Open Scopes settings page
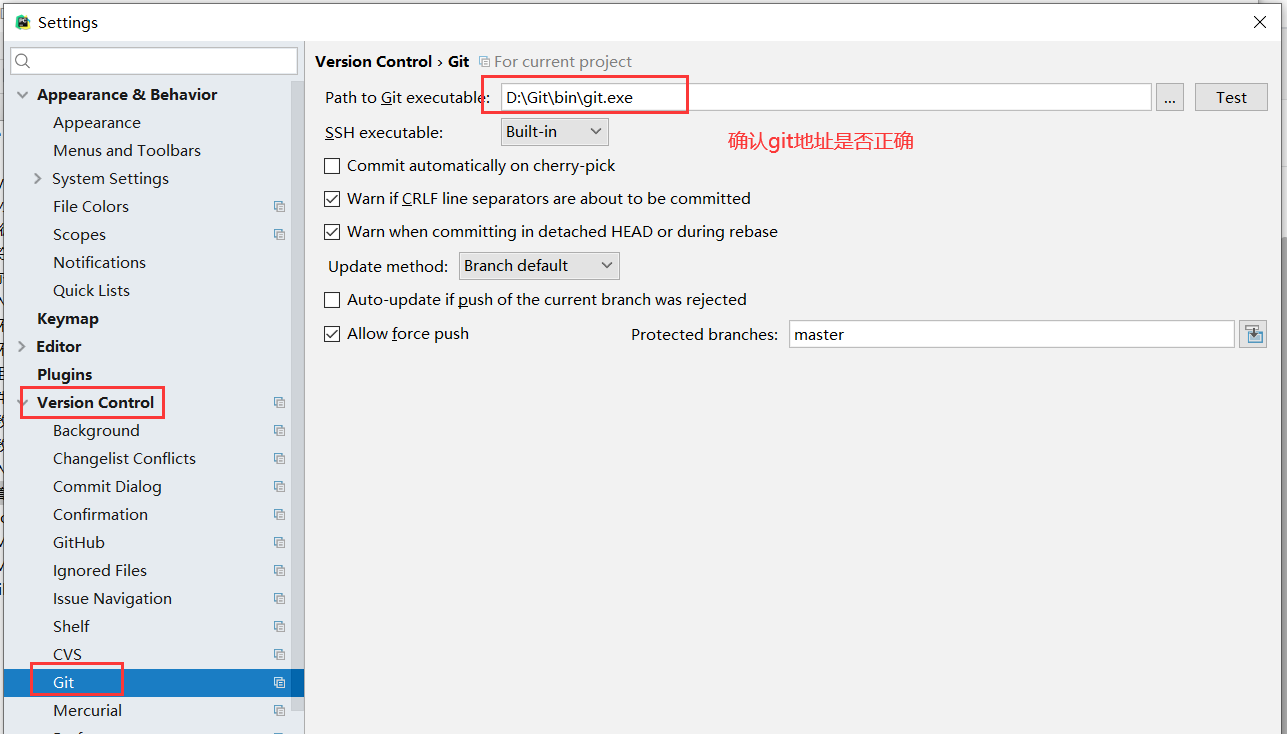1287x734 pixels. point(79,235)
